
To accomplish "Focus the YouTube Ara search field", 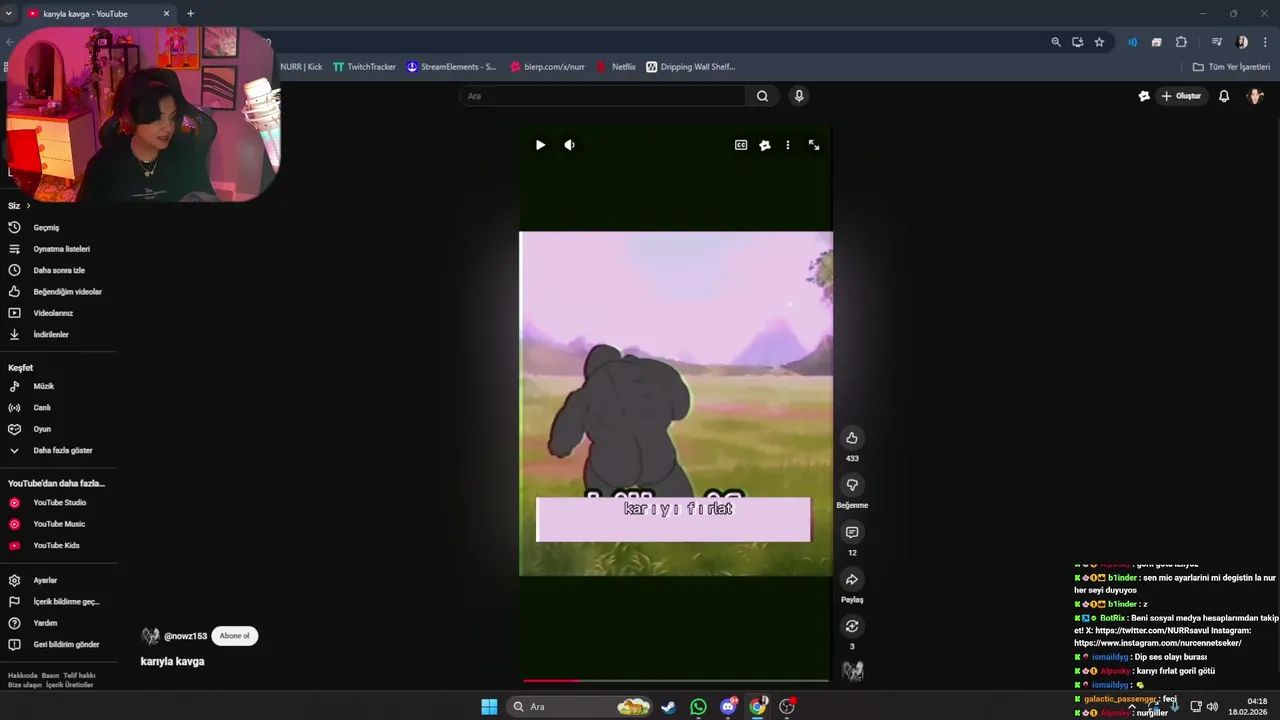I will click(x=603, y=96).
